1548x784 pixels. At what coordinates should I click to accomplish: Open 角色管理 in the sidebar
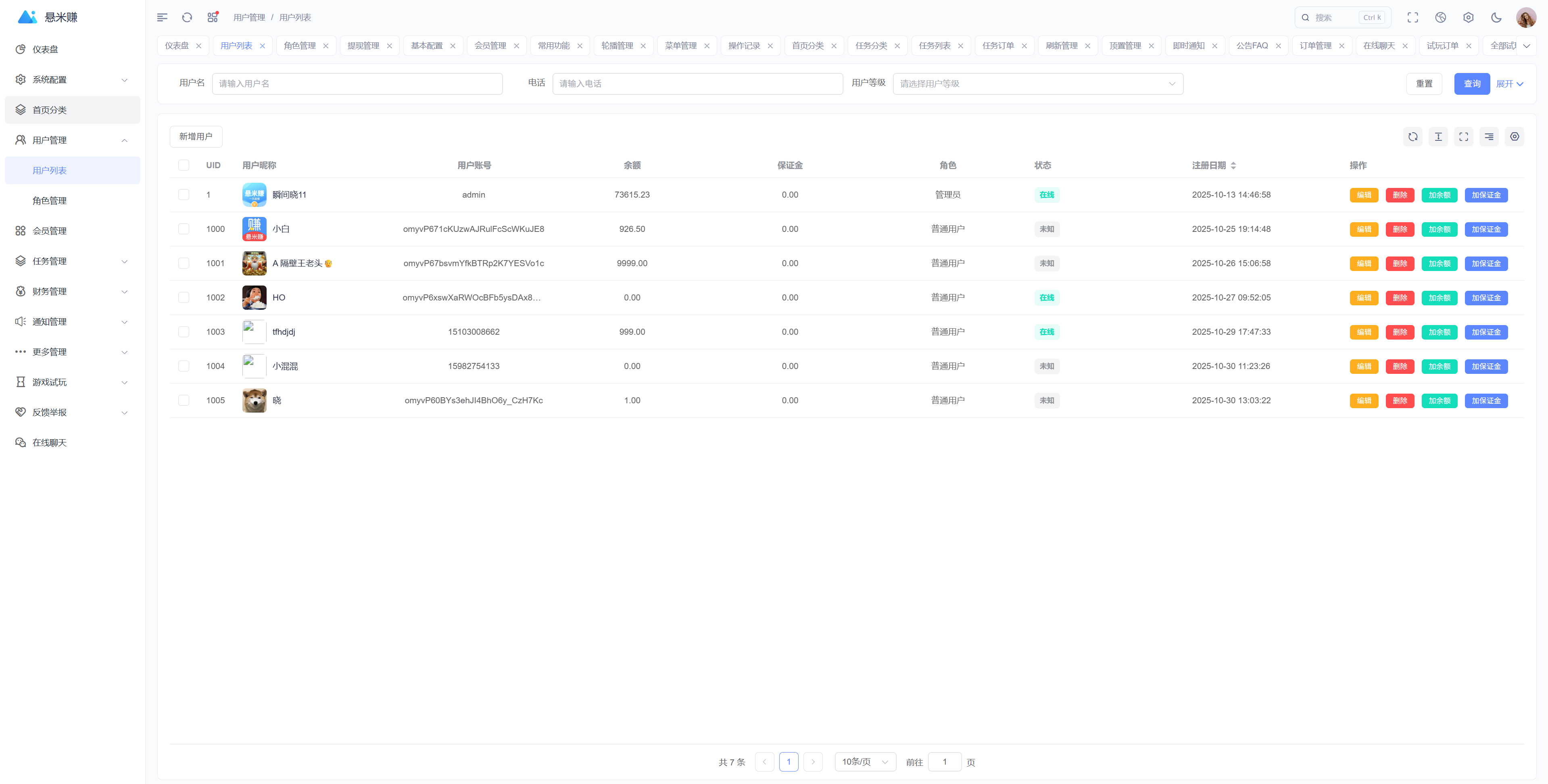pos(49,201)
